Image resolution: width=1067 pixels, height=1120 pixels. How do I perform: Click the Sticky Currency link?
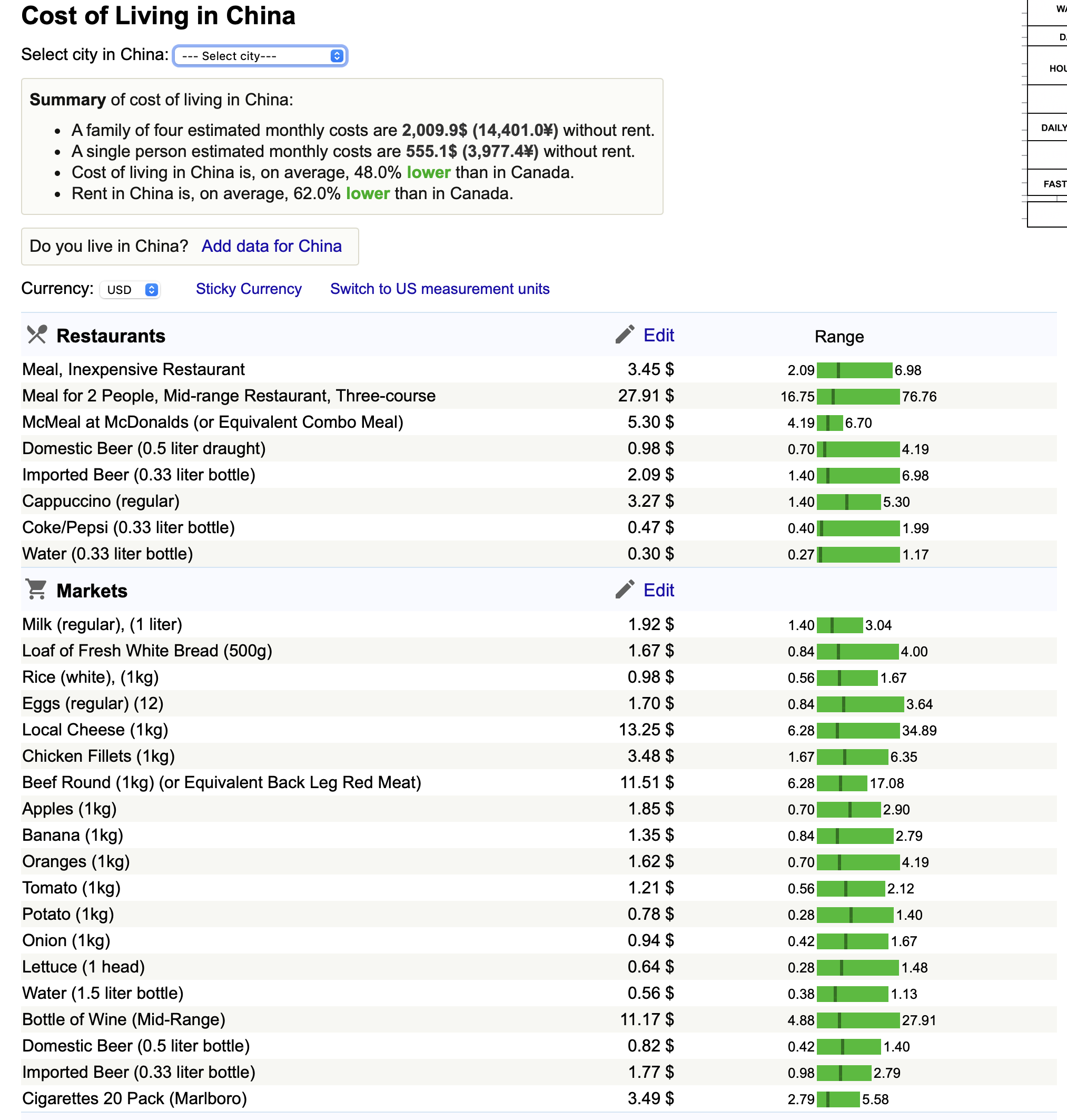point(249,289)
